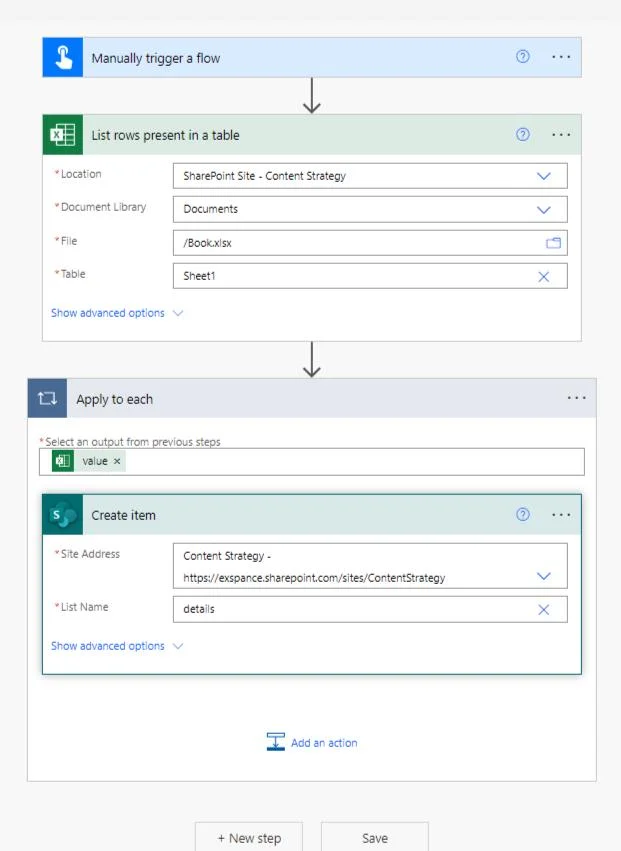
Task: Open help for Manually trigger a flow
Action: (522, 56)
